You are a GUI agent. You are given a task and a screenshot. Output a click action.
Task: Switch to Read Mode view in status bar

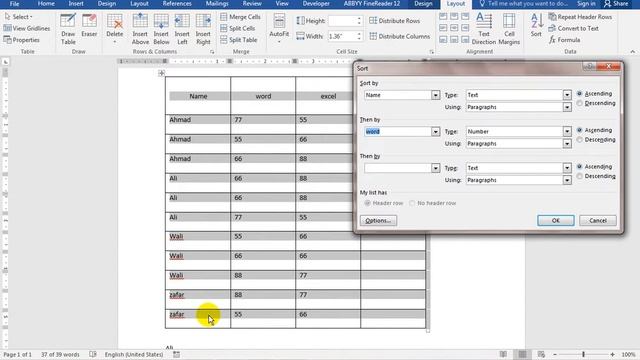(x=503, y=354)
